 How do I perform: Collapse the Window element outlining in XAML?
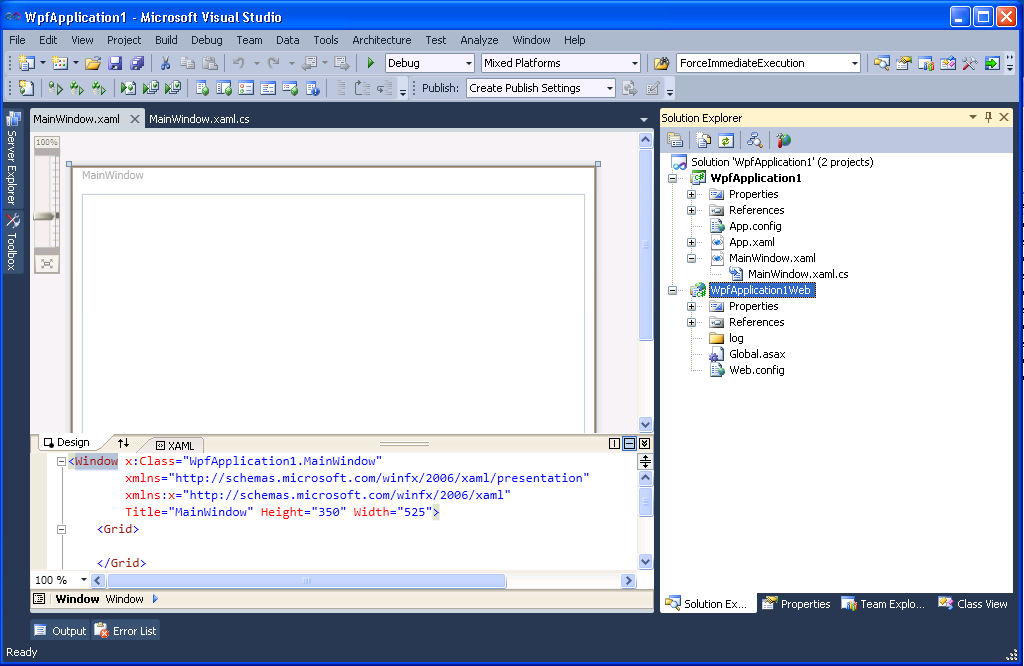pyautogui.click(x=61, y=462)
